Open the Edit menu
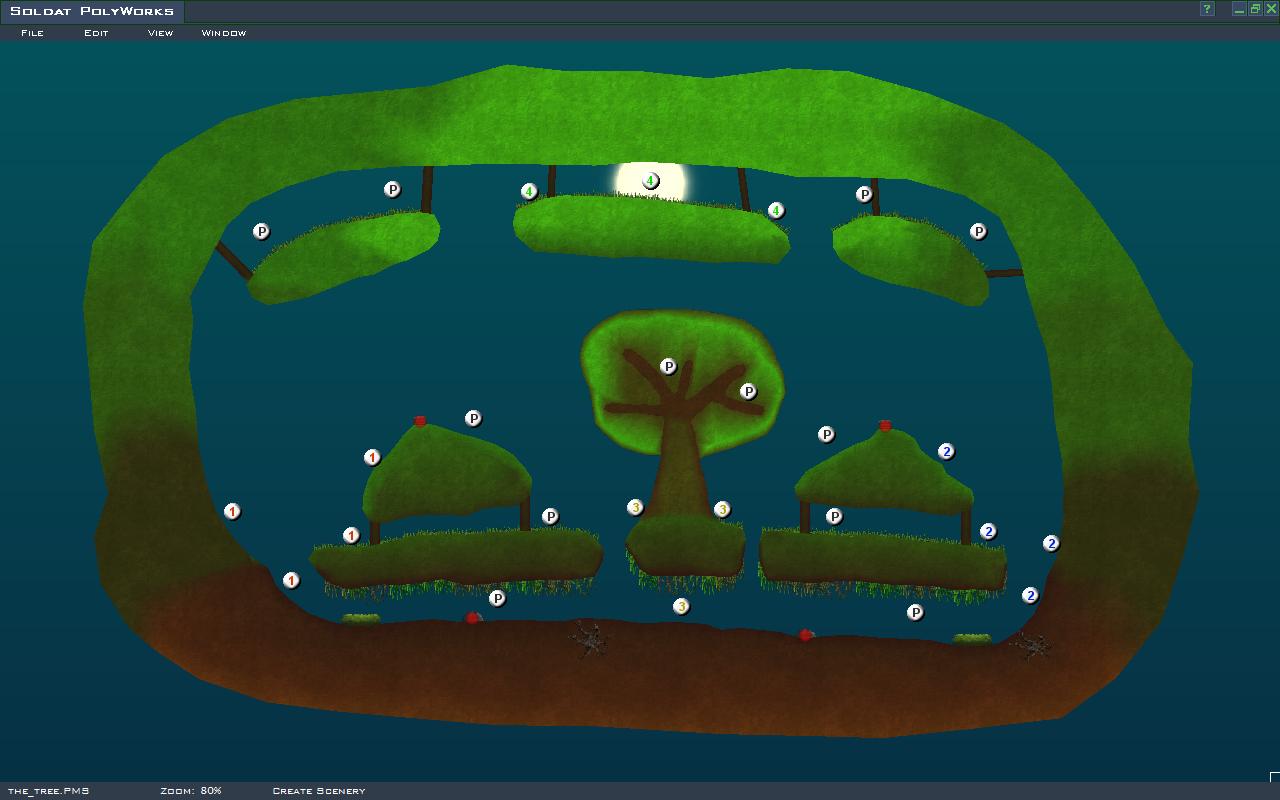Screen dimensions: 1280x800 pos(96,33)
